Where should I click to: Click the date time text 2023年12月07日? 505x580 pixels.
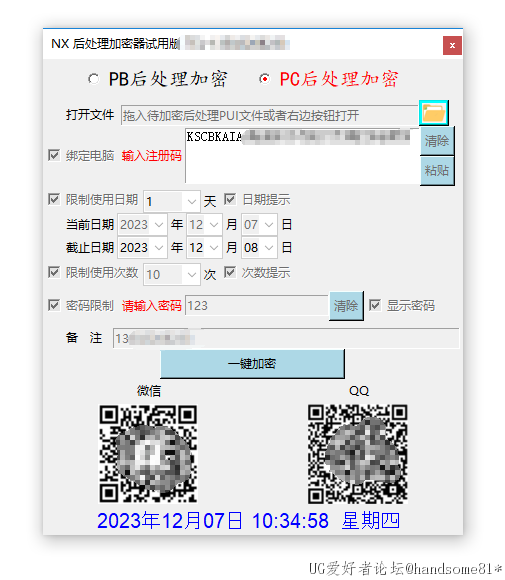click(x=170, y=521)
